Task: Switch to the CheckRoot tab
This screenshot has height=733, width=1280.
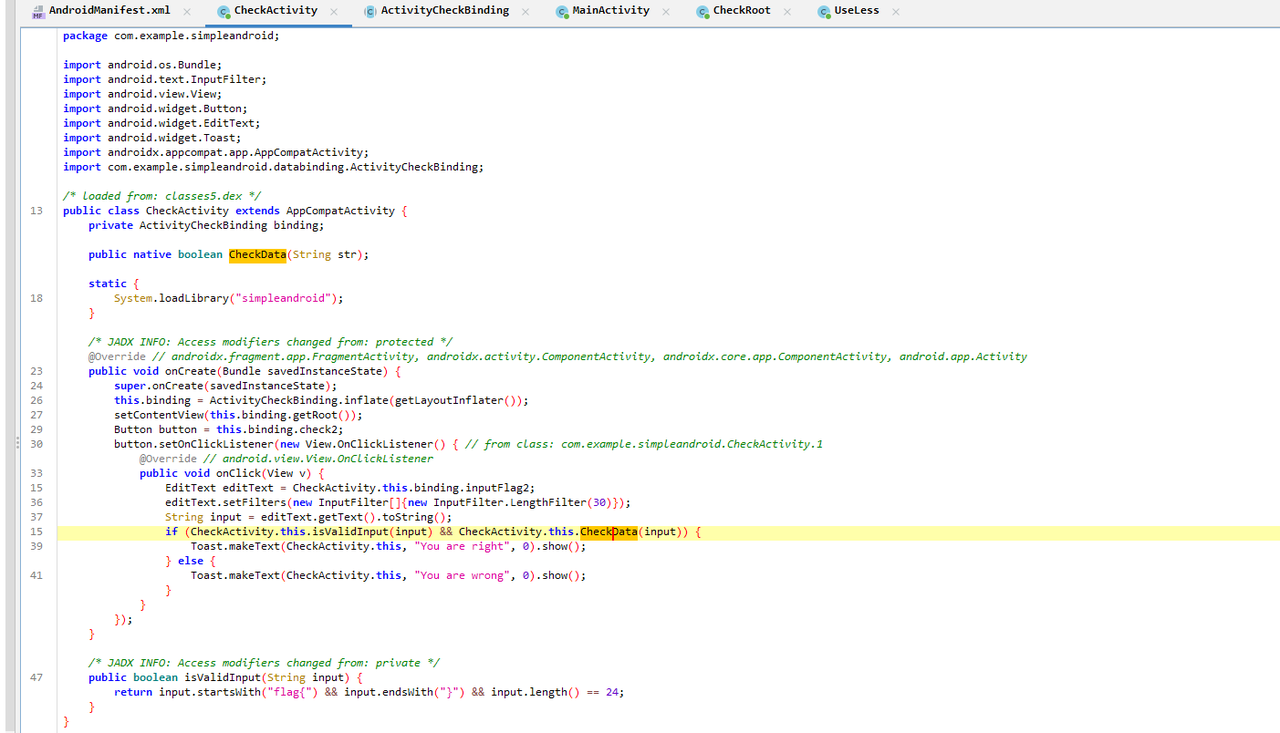Action: pyautogui.click(x=741, y=11)
